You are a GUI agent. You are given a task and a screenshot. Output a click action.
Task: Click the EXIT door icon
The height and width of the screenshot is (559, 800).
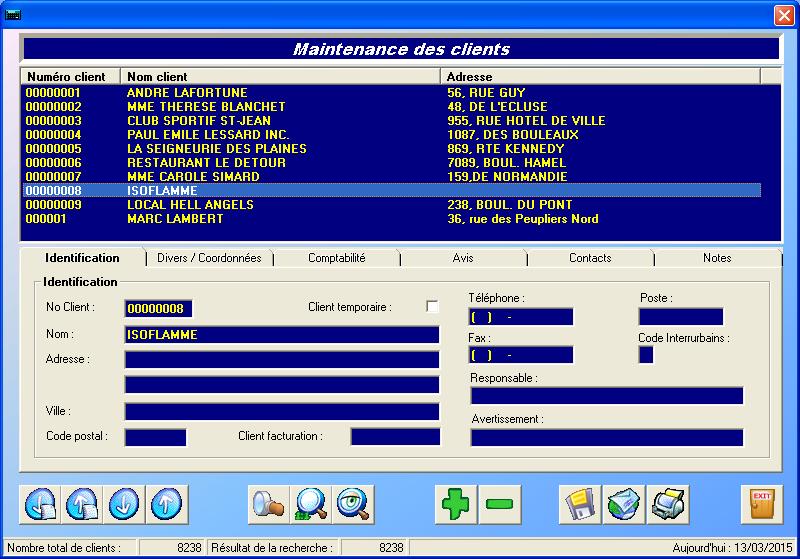coord(761,504)
